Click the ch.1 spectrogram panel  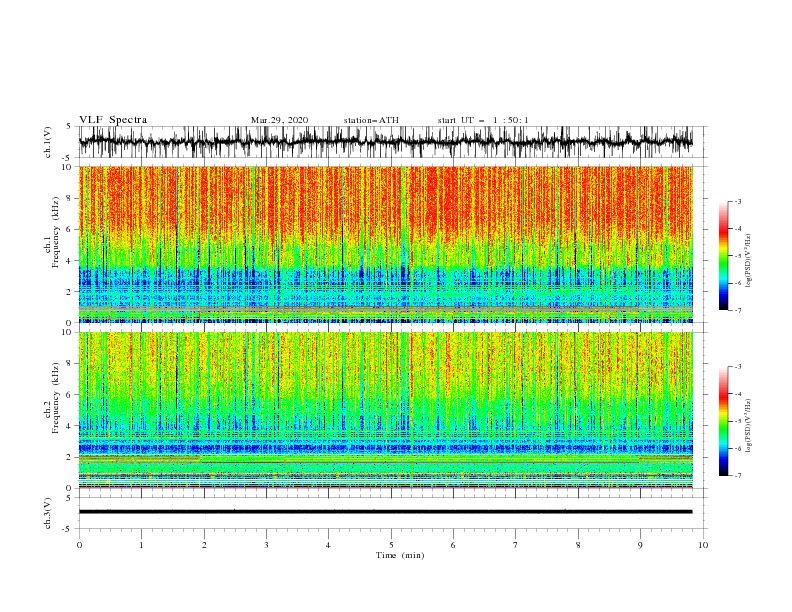385,244
